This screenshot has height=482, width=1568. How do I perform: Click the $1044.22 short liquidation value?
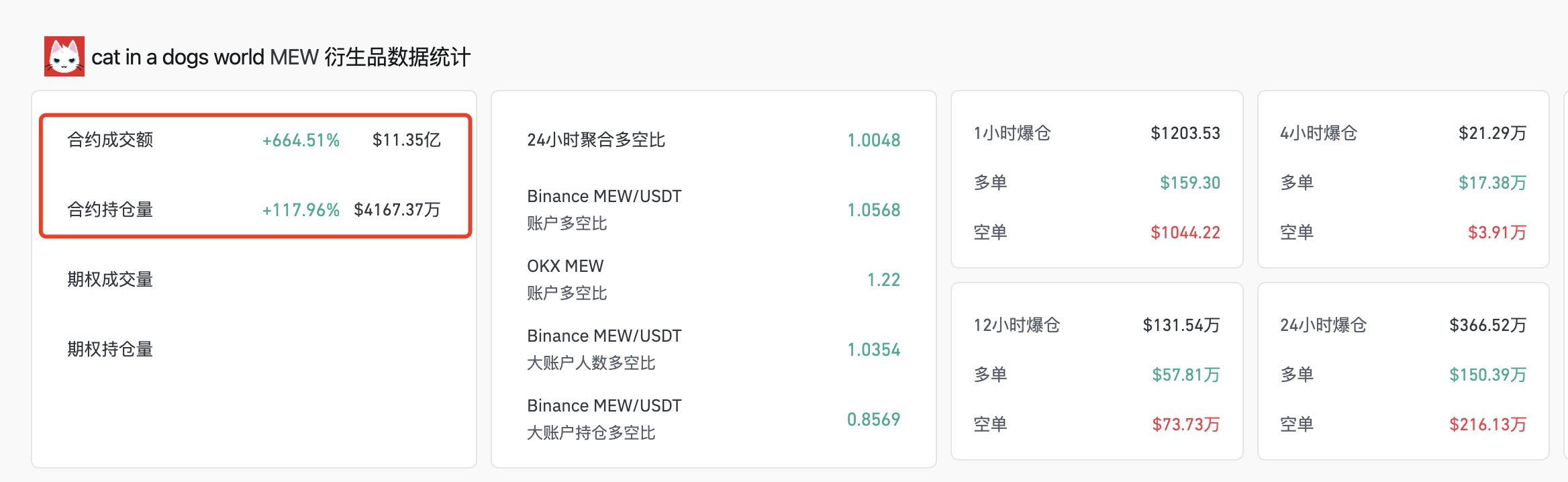pyautogui.click(x=1185, y=232)
